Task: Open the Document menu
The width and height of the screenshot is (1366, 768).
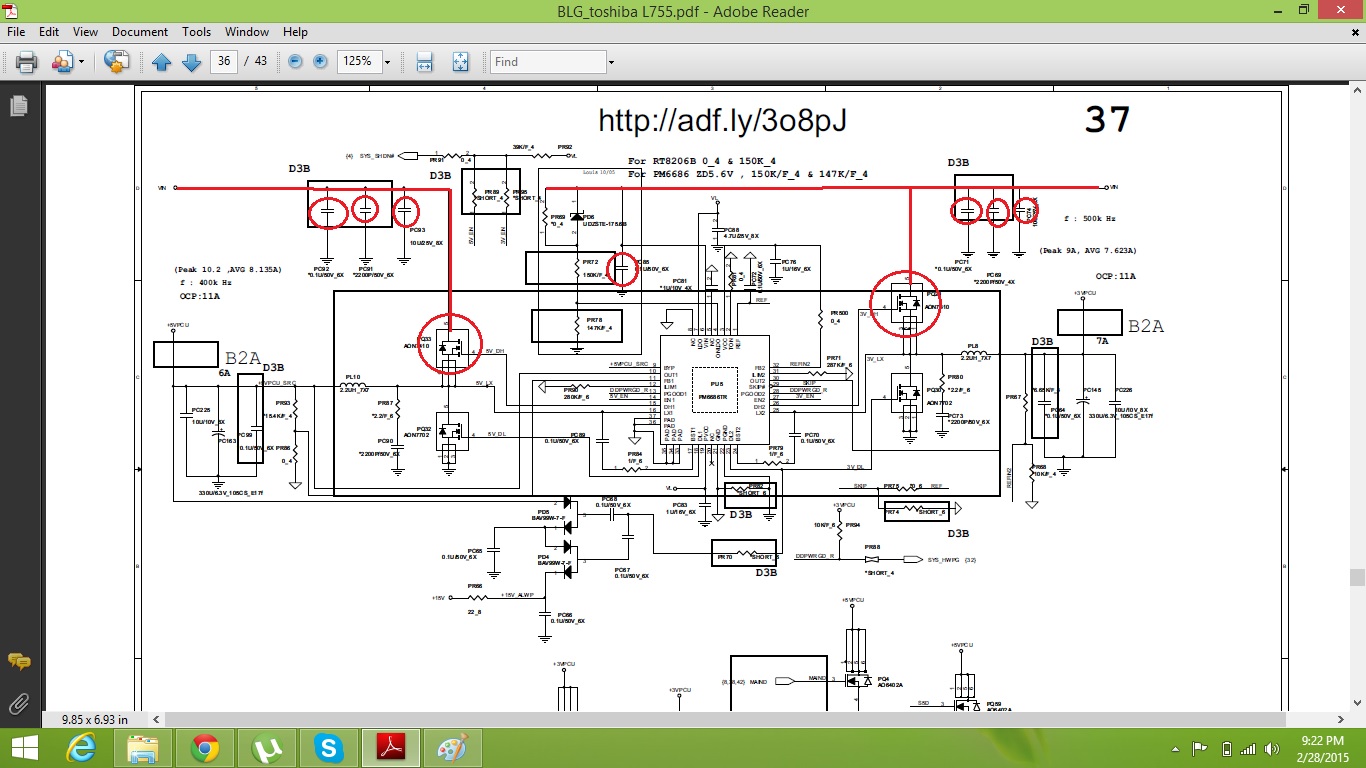Action: (x=139, y=32)
